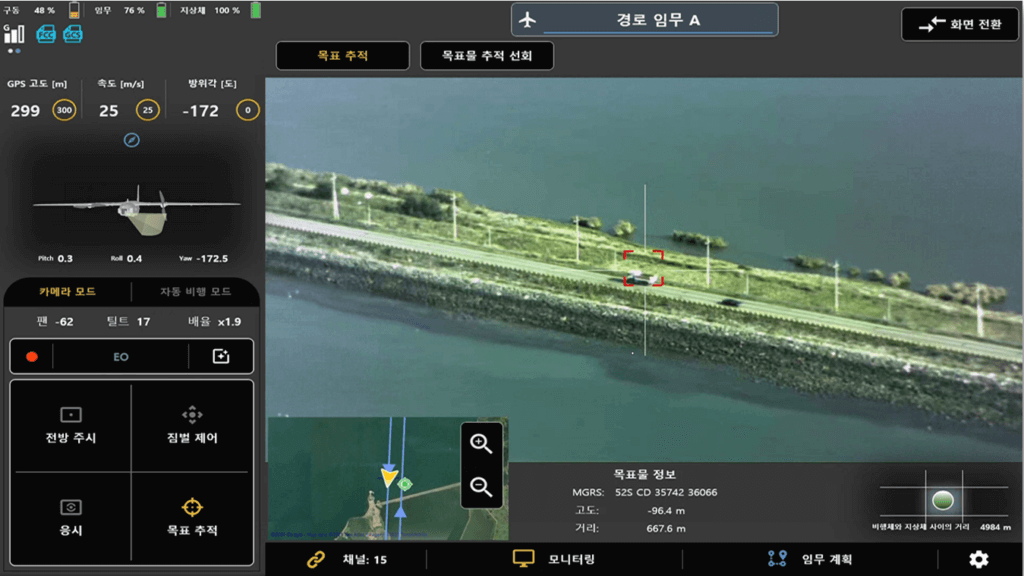Click the FCC status icon
The image size is (1024, 576).
point(46,34)
